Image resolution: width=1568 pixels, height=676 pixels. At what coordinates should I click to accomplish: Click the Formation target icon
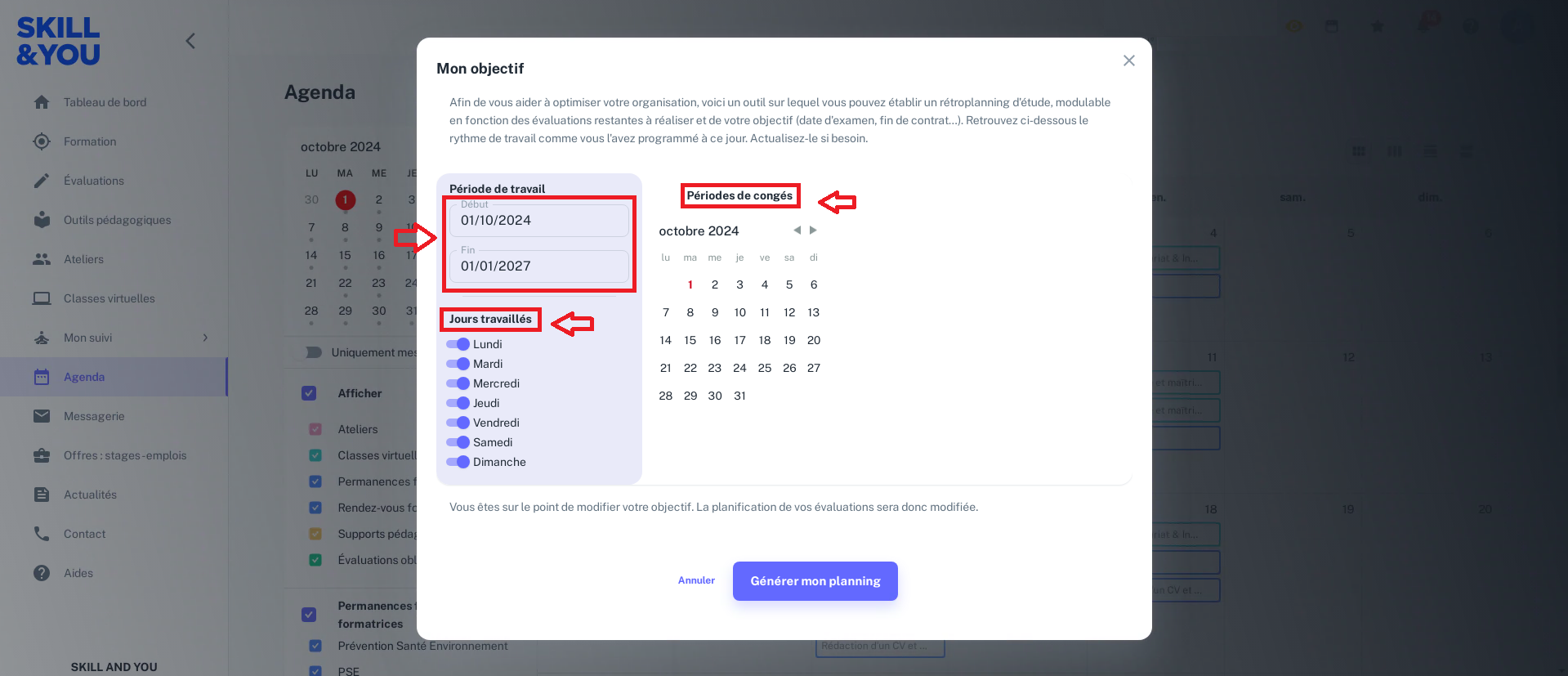tap(42, 141)
